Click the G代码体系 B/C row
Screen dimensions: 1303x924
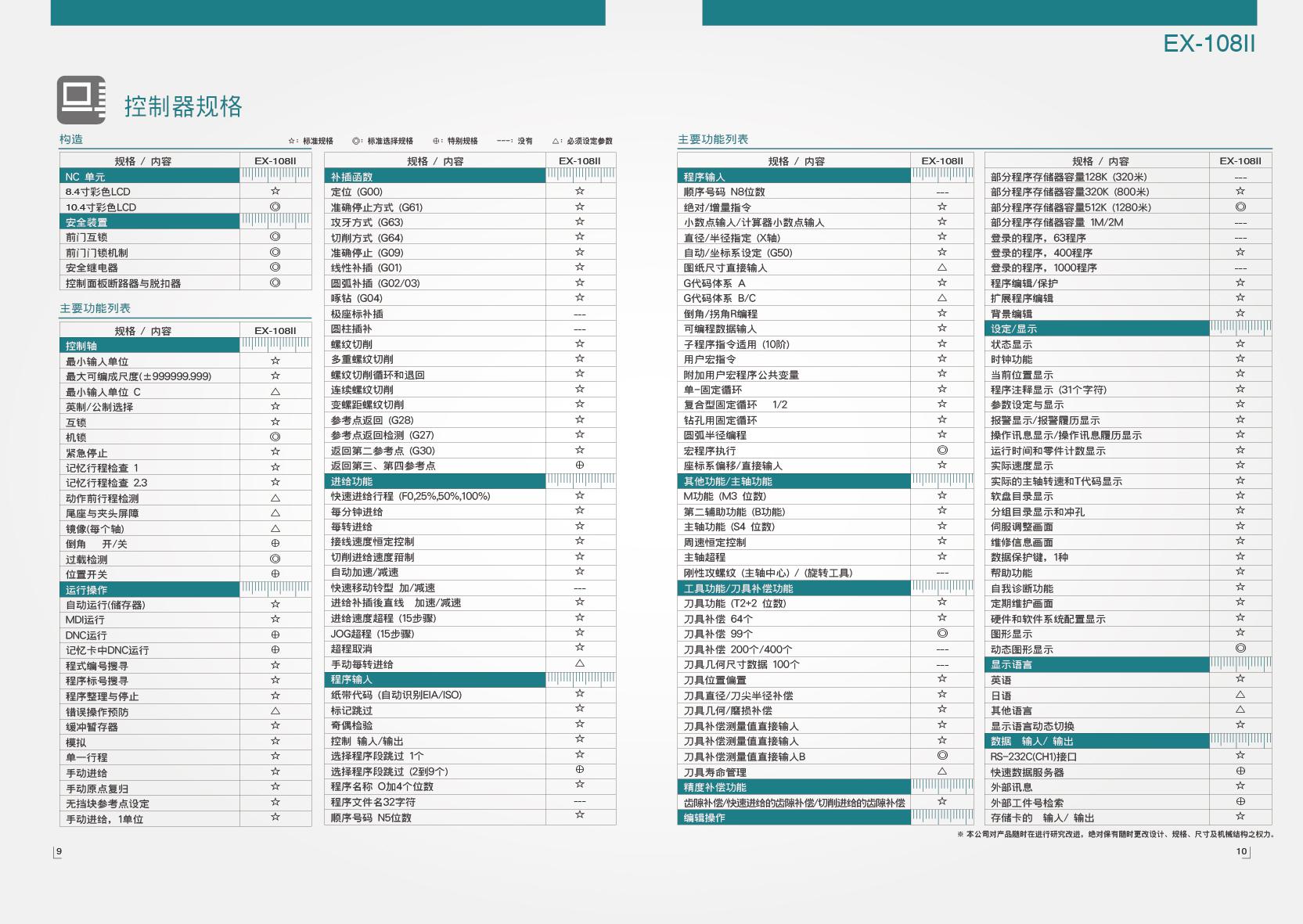(826, 298)
